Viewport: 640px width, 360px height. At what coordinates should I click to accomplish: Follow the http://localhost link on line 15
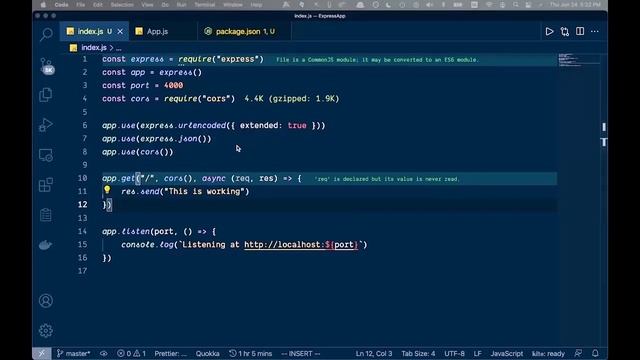click(301, 245)
